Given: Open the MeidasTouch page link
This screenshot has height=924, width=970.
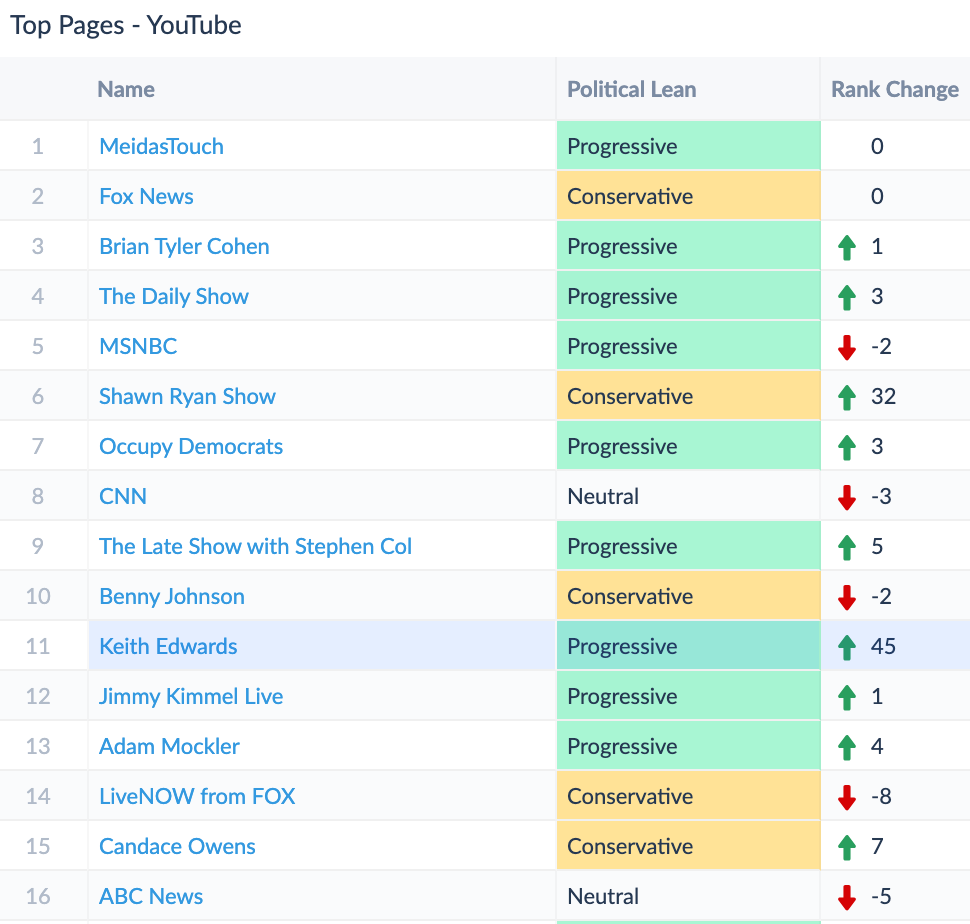Looking at the screenshot, I should 161,147.
